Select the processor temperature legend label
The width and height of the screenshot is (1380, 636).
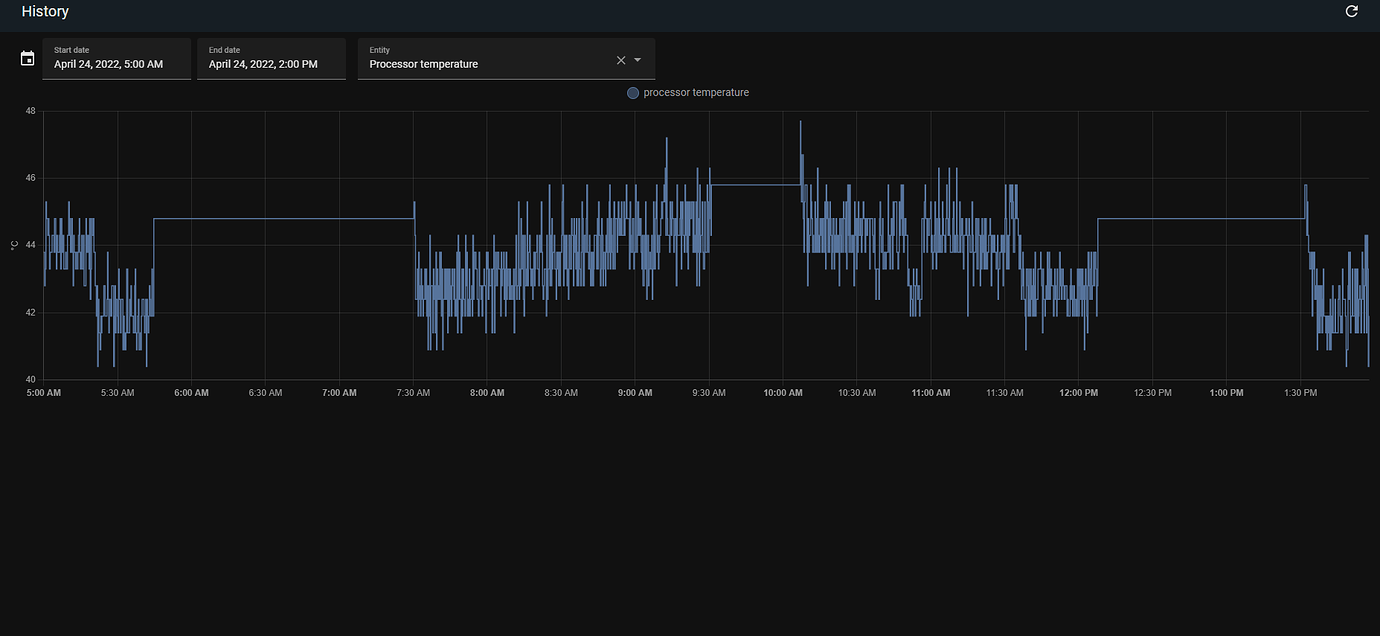[x=697, y=92]
